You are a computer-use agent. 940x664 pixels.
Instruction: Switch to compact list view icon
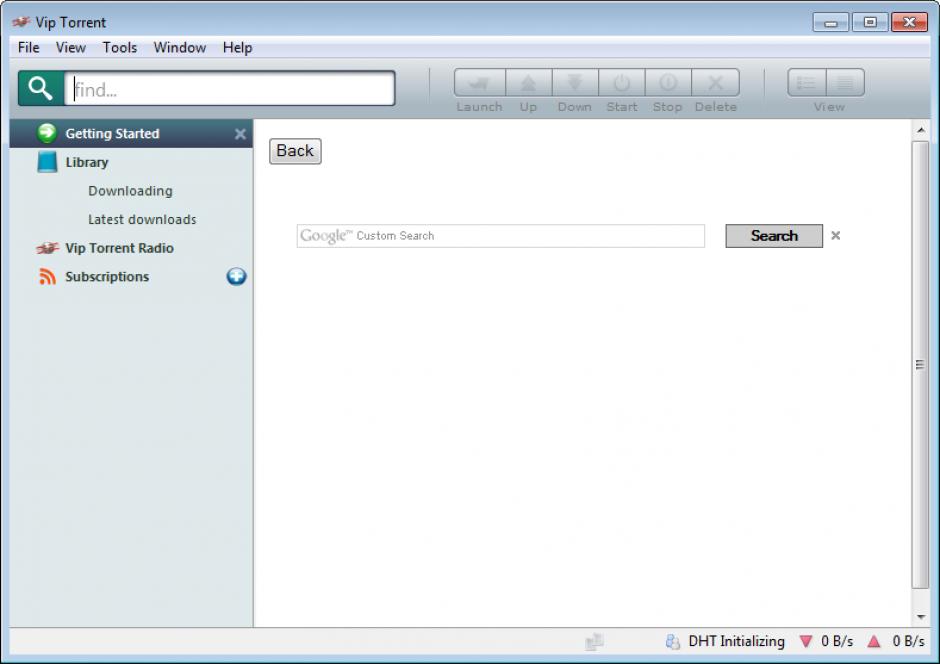845,83
